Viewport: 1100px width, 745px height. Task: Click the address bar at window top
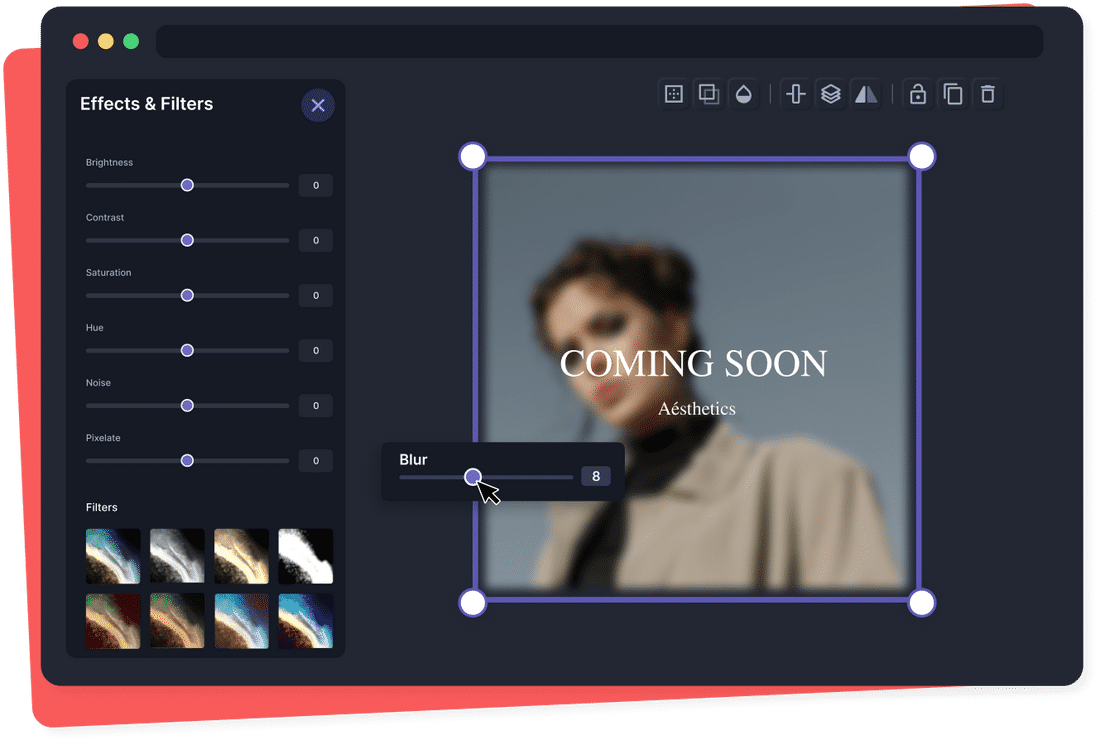pyautogui.click(x=599, y=42)
